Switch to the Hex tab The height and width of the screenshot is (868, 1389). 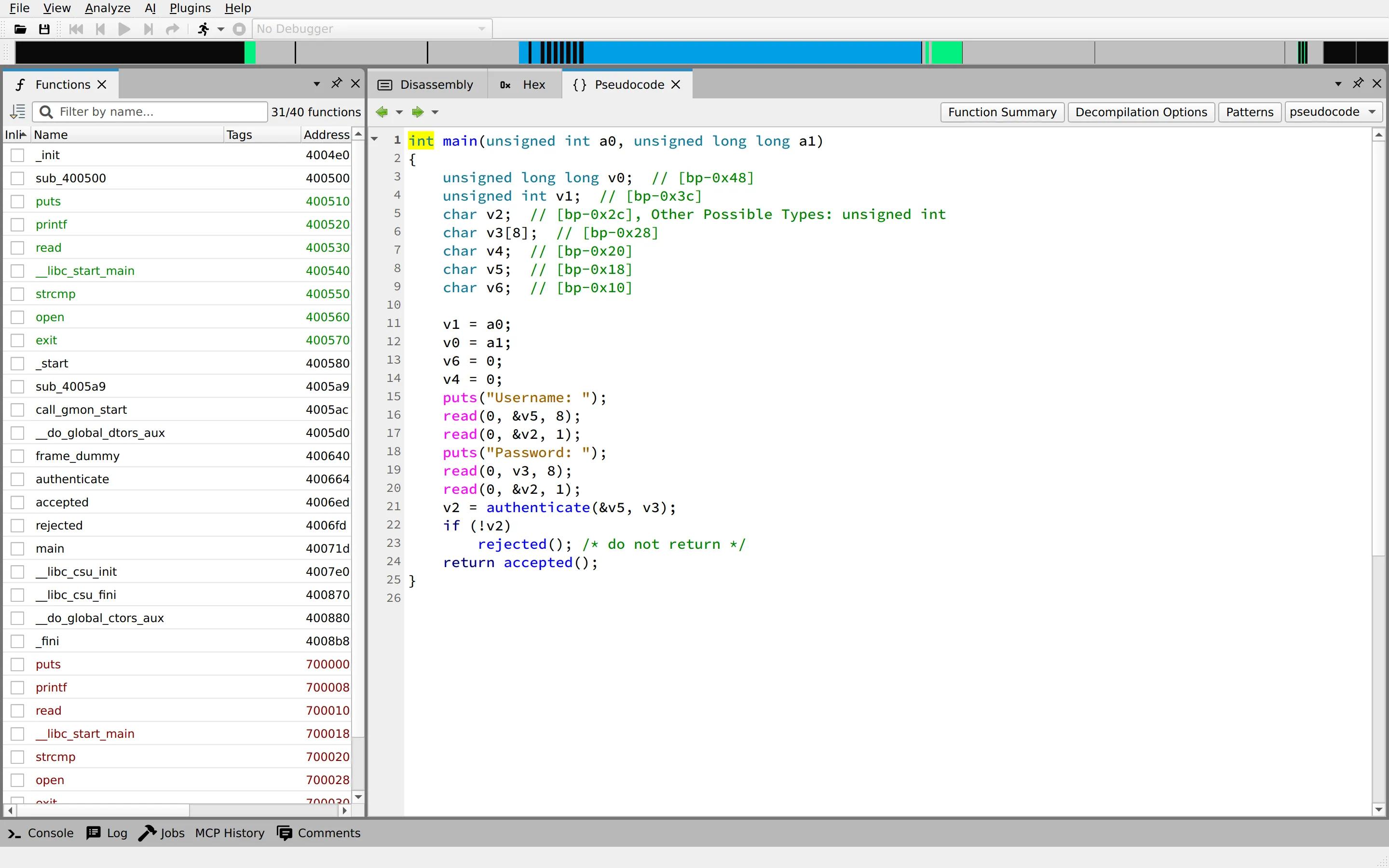[524, 84]
